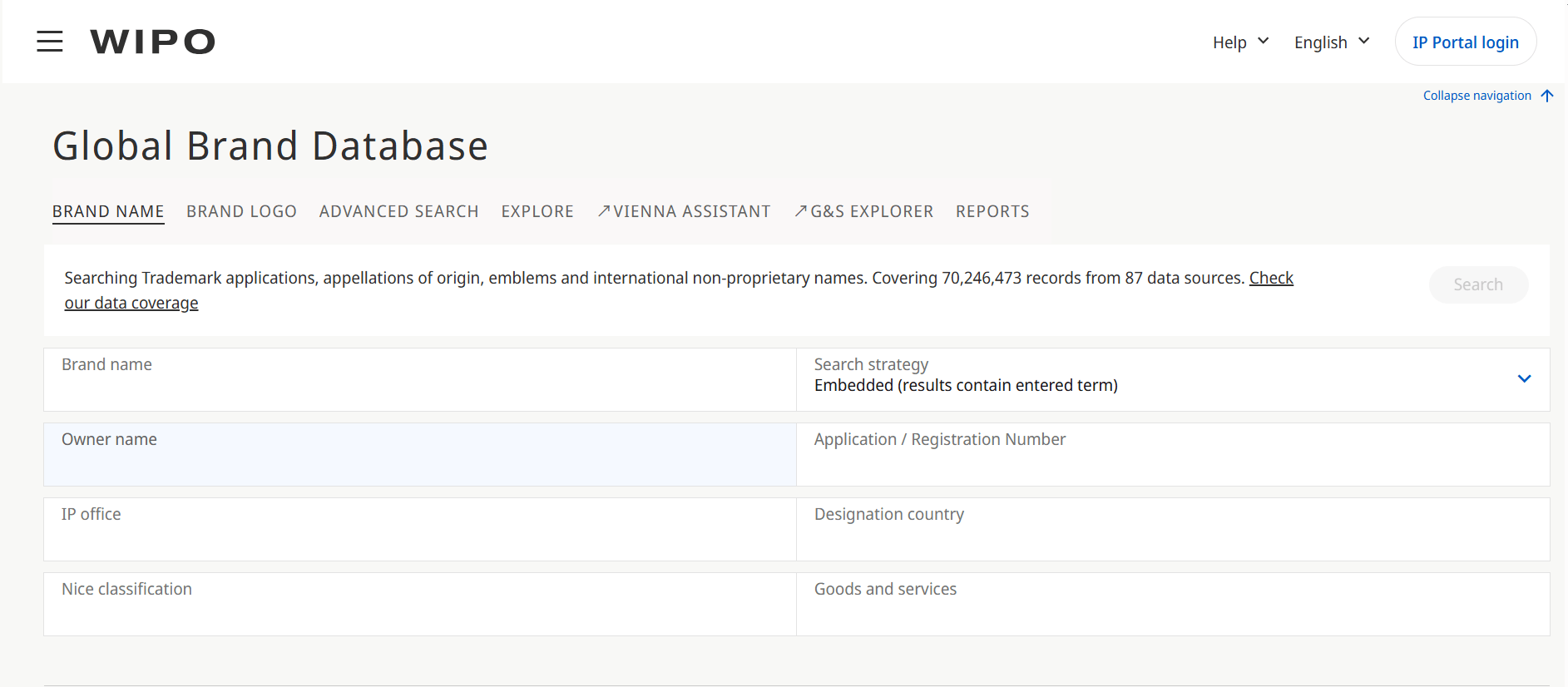Image resolution: width=1568 pixels, height=687 pixels.
Task: Go to the EXPLORE tab
Action: tap(537, 211)
